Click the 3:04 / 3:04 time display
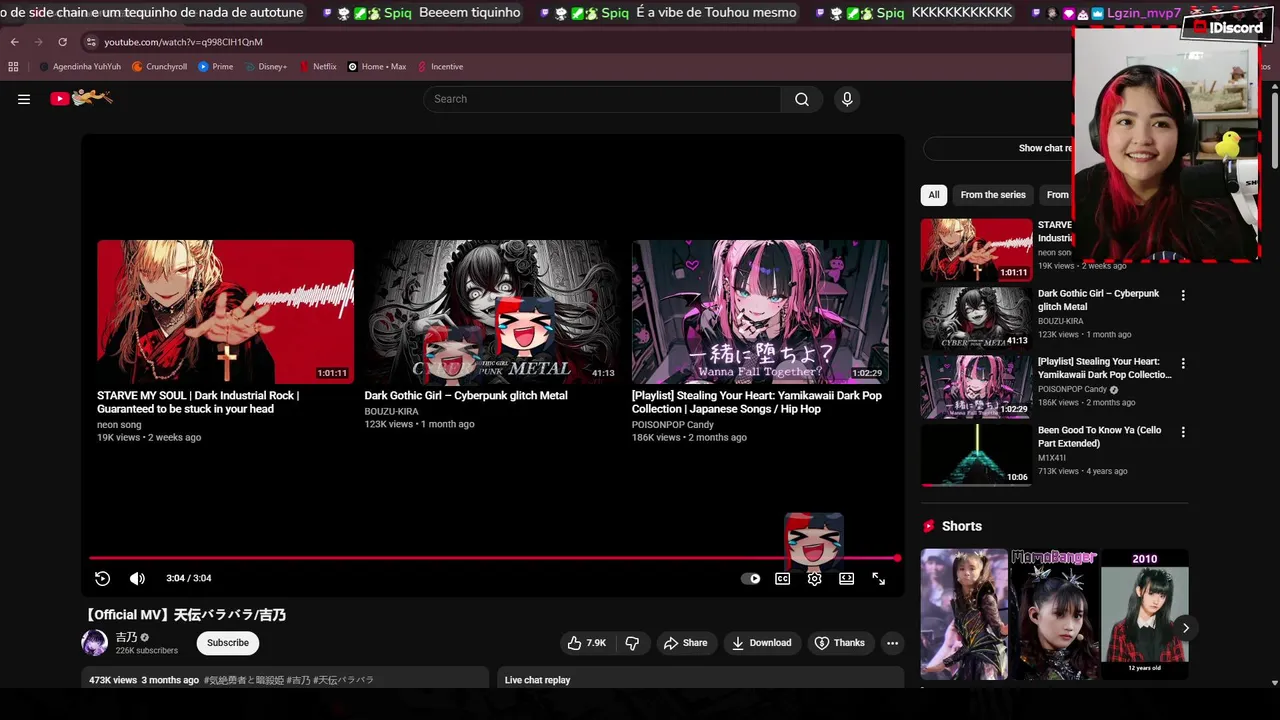1280x720 pixels. click(189, 578)
